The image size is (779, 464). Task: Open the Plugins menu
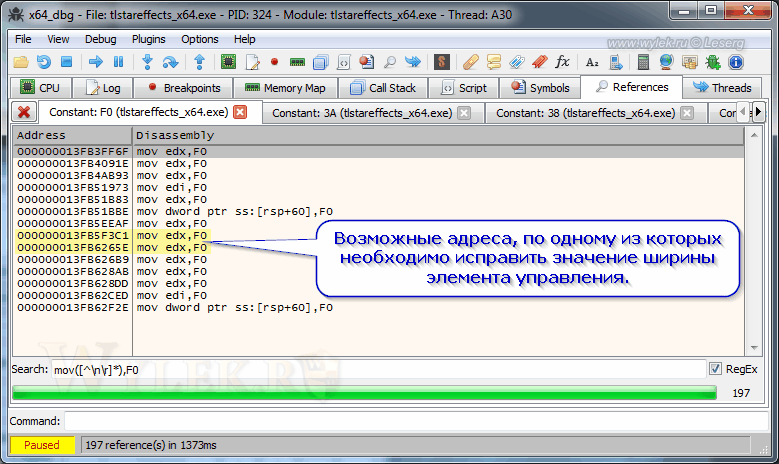pos(149,39)
